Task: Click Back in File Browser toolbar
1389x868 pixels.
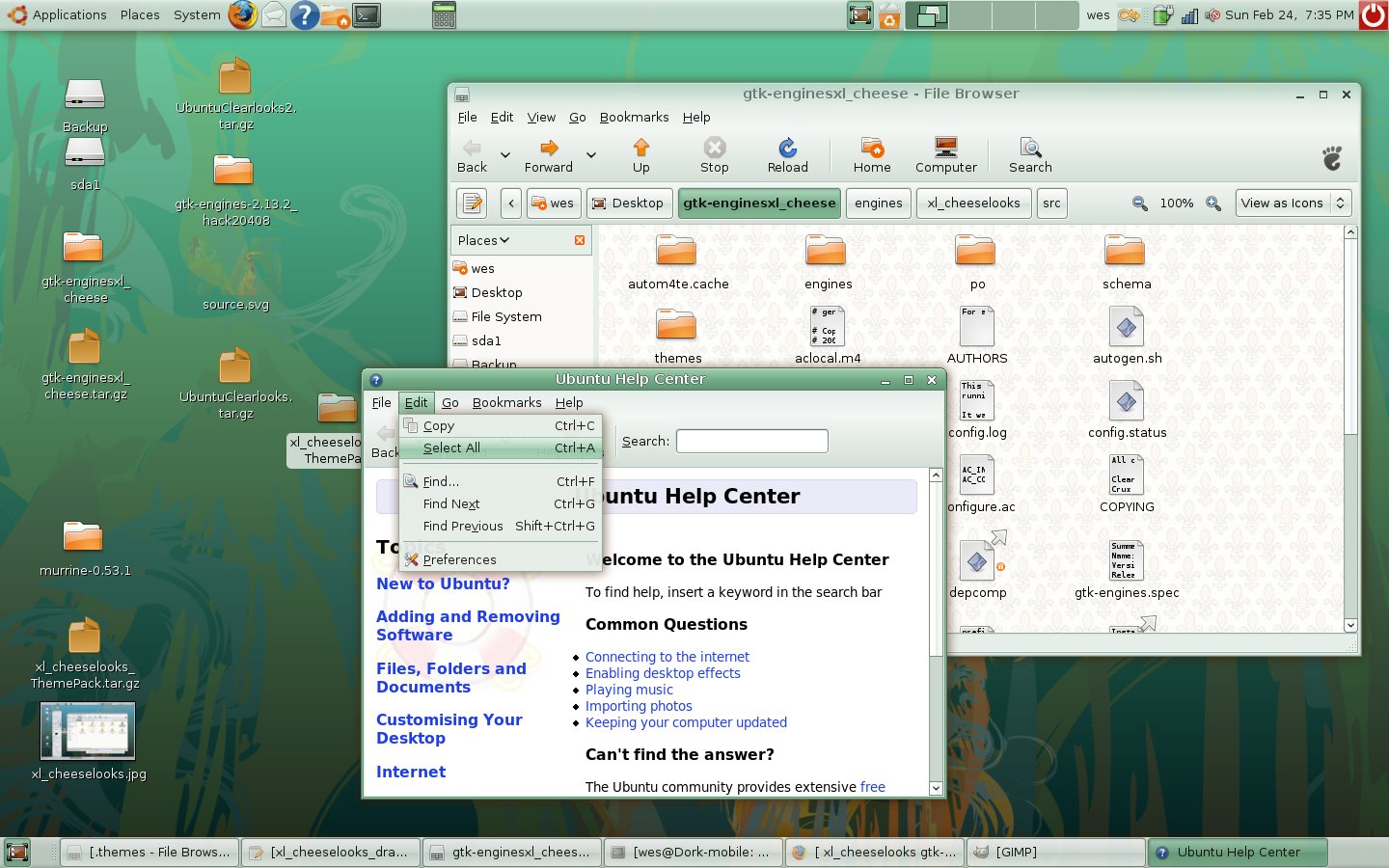Action: 472,155
